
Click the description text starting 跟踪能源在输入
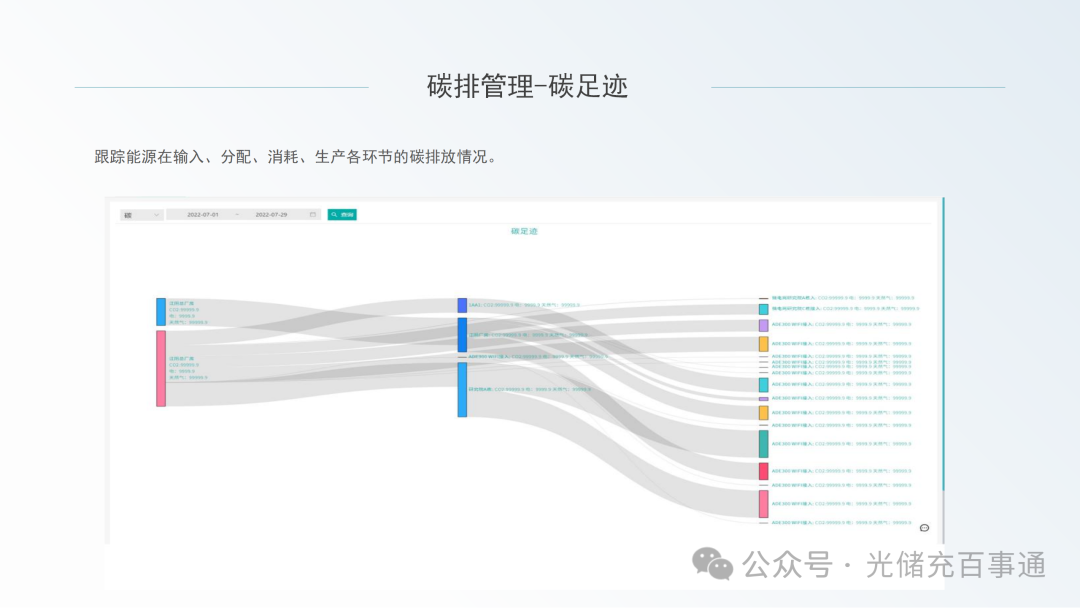coord(295,157)
